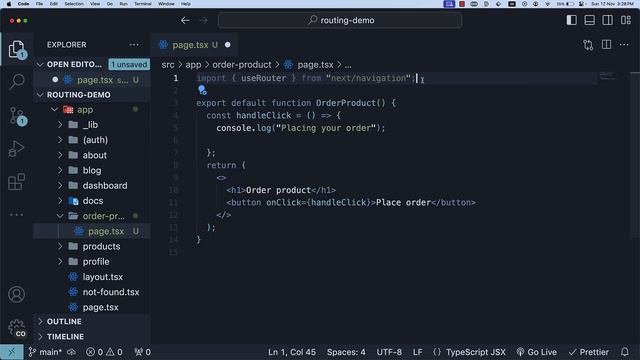Open changes compare icon in editor toolbar

(588, 45)
